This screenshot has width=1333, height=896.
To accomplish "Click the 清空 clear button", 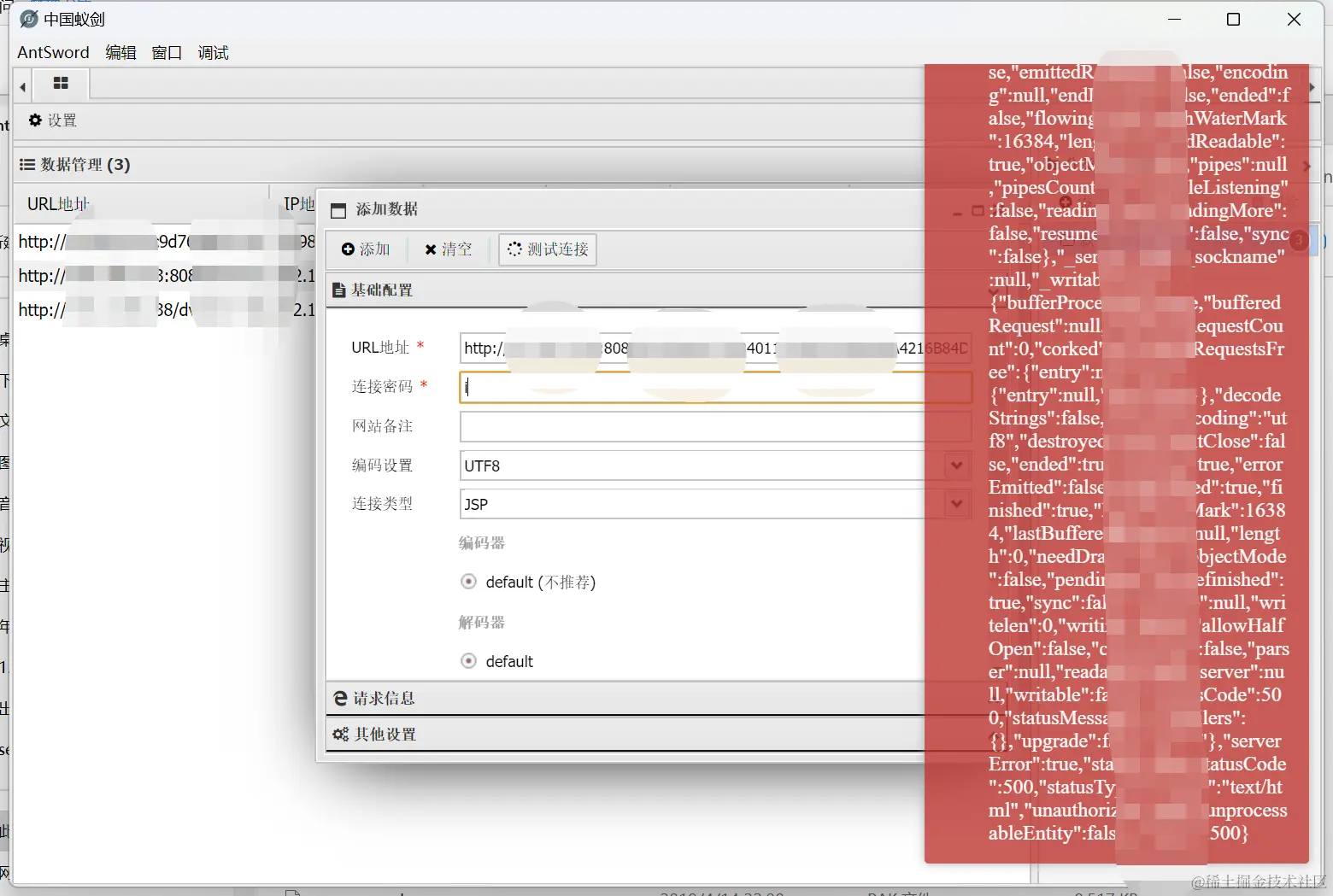I will 448,249.
